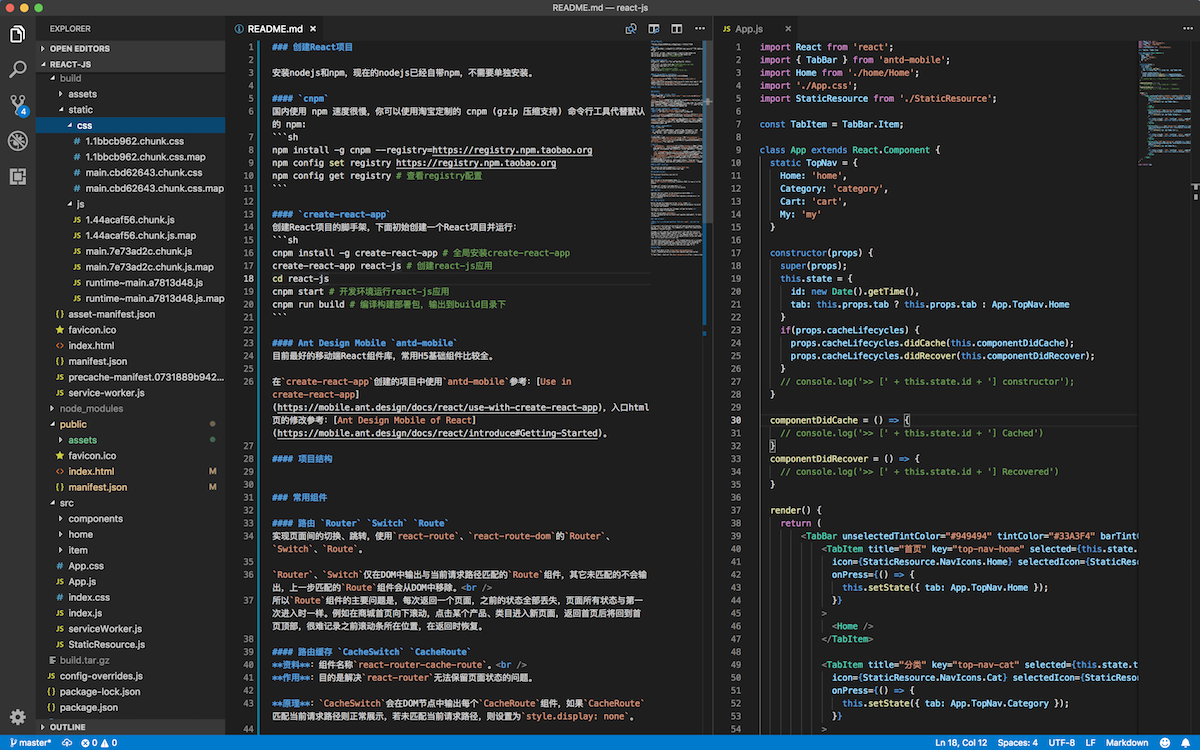This screenshot has height=750, width=1200.
Task: Open 1.44acaf56.chunk.js file
Action: tap(130, 220)
